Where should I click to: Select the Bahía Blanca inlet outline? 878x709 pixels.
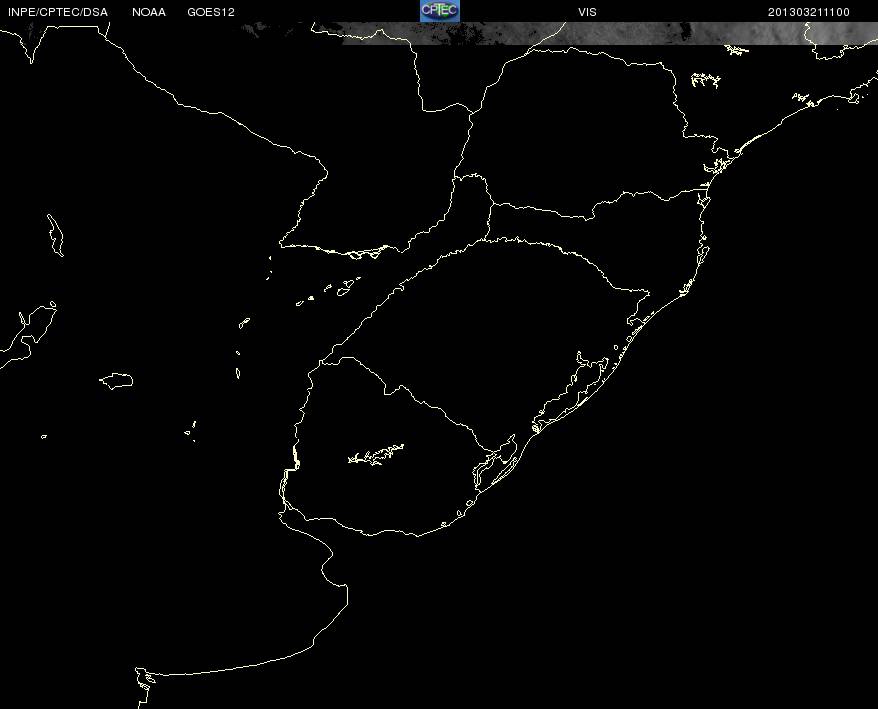click(x=144, y=679)
